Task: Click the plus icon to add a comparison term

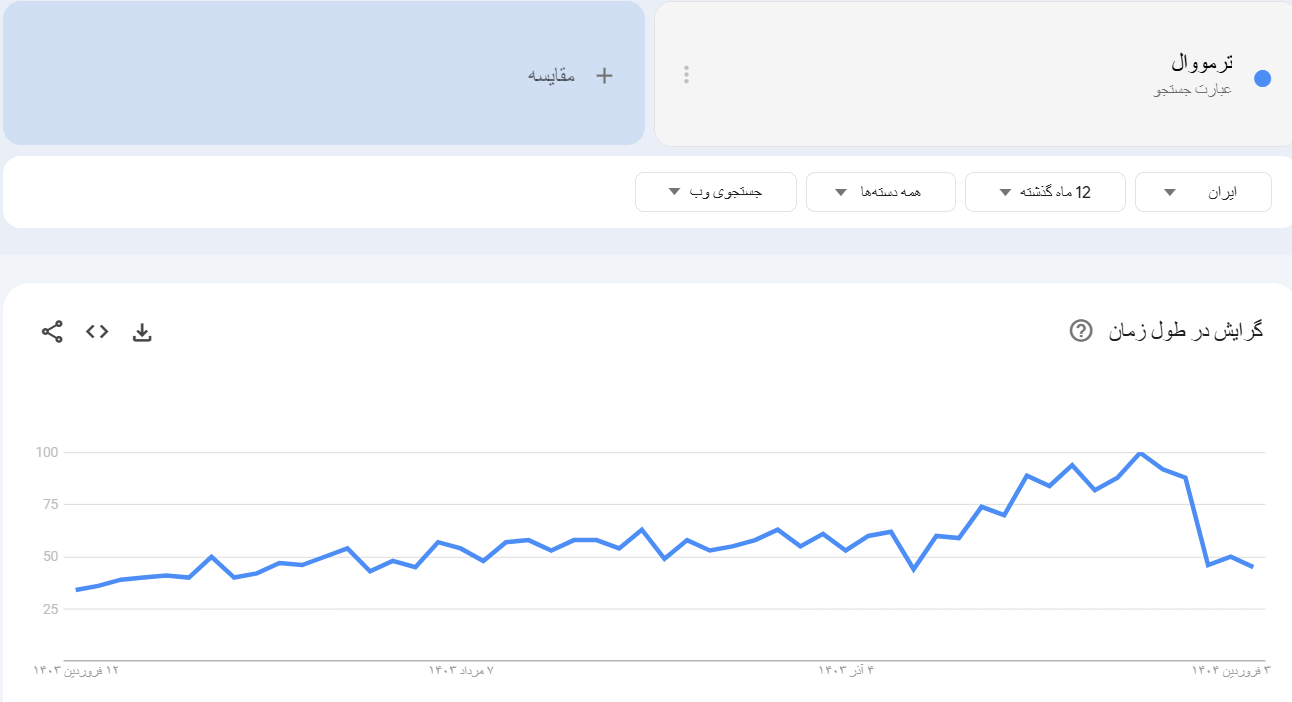Action: tap(604, 74)
